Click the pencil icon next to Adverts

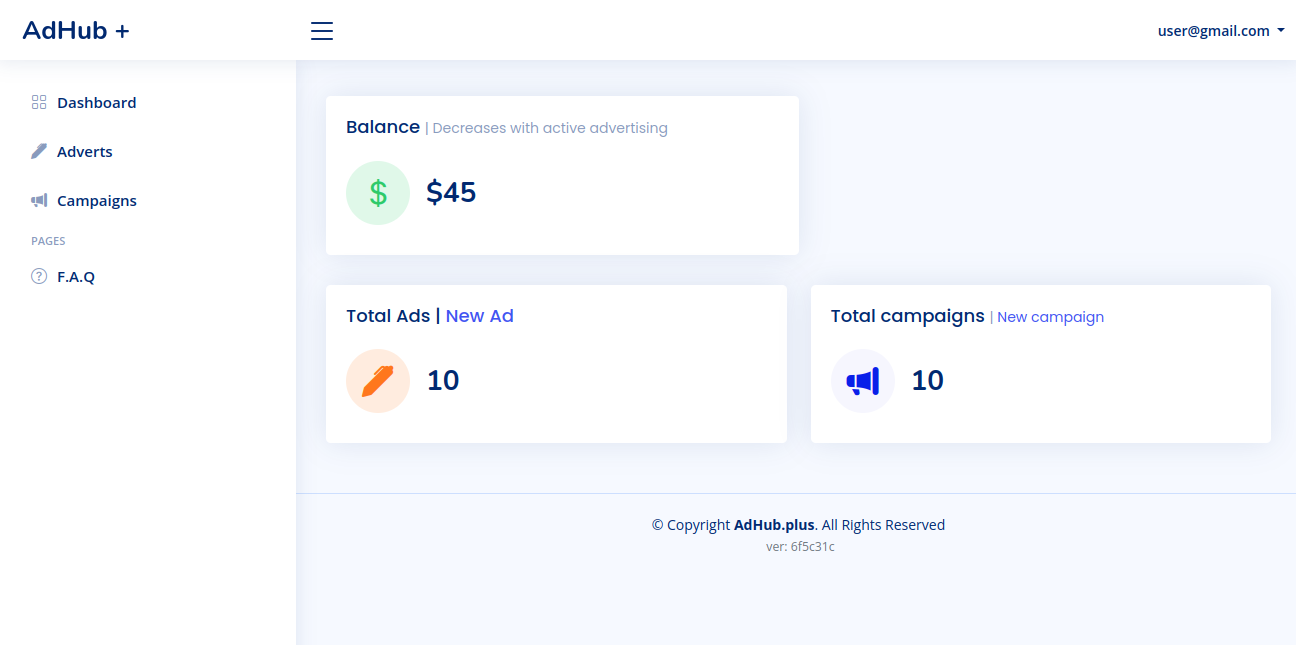[38, 150]
